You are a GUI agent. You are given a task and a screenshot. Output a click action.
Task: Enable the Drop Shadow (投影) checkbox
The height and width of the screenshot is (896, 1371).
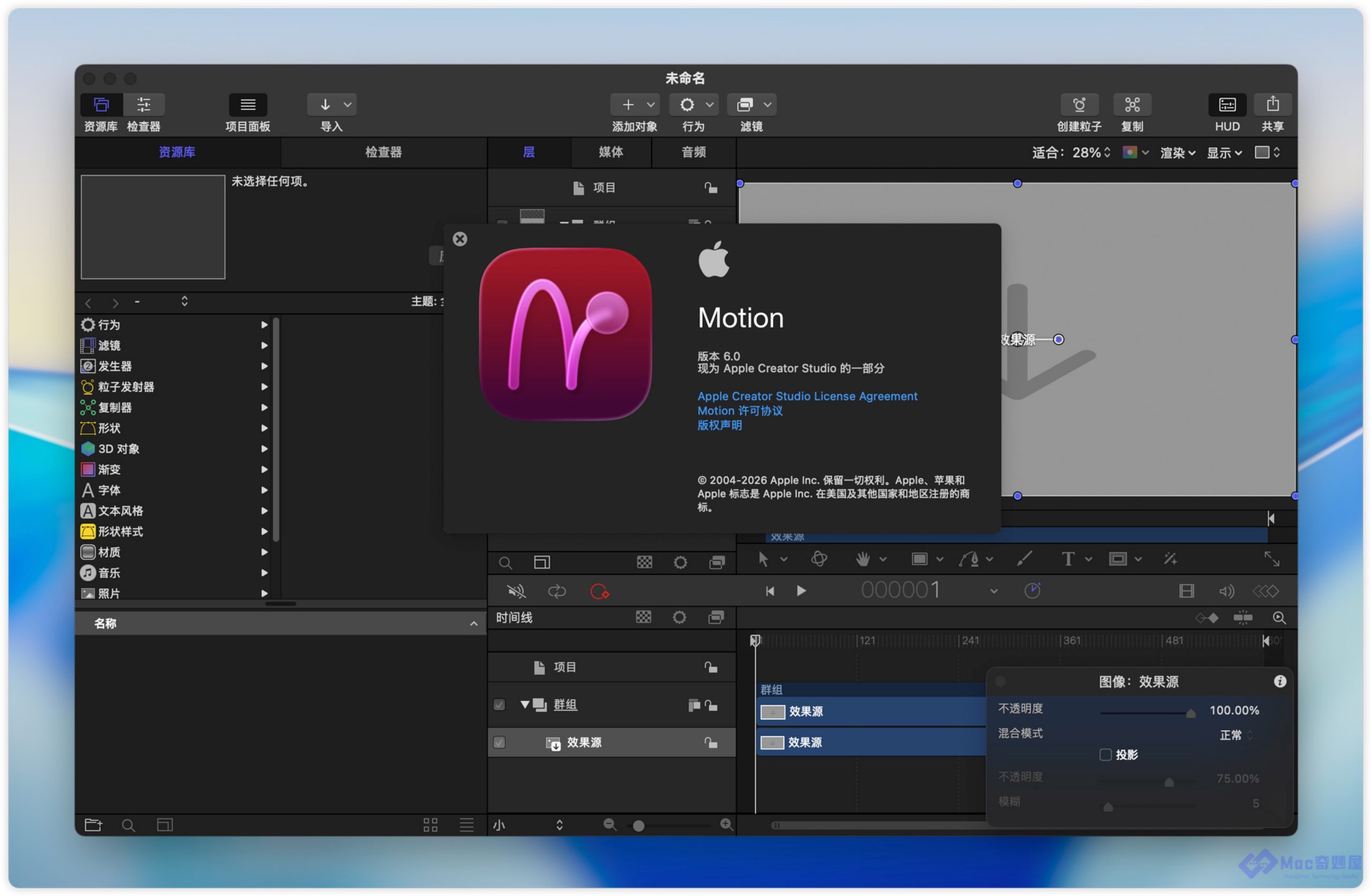(x=1105, y=755)
